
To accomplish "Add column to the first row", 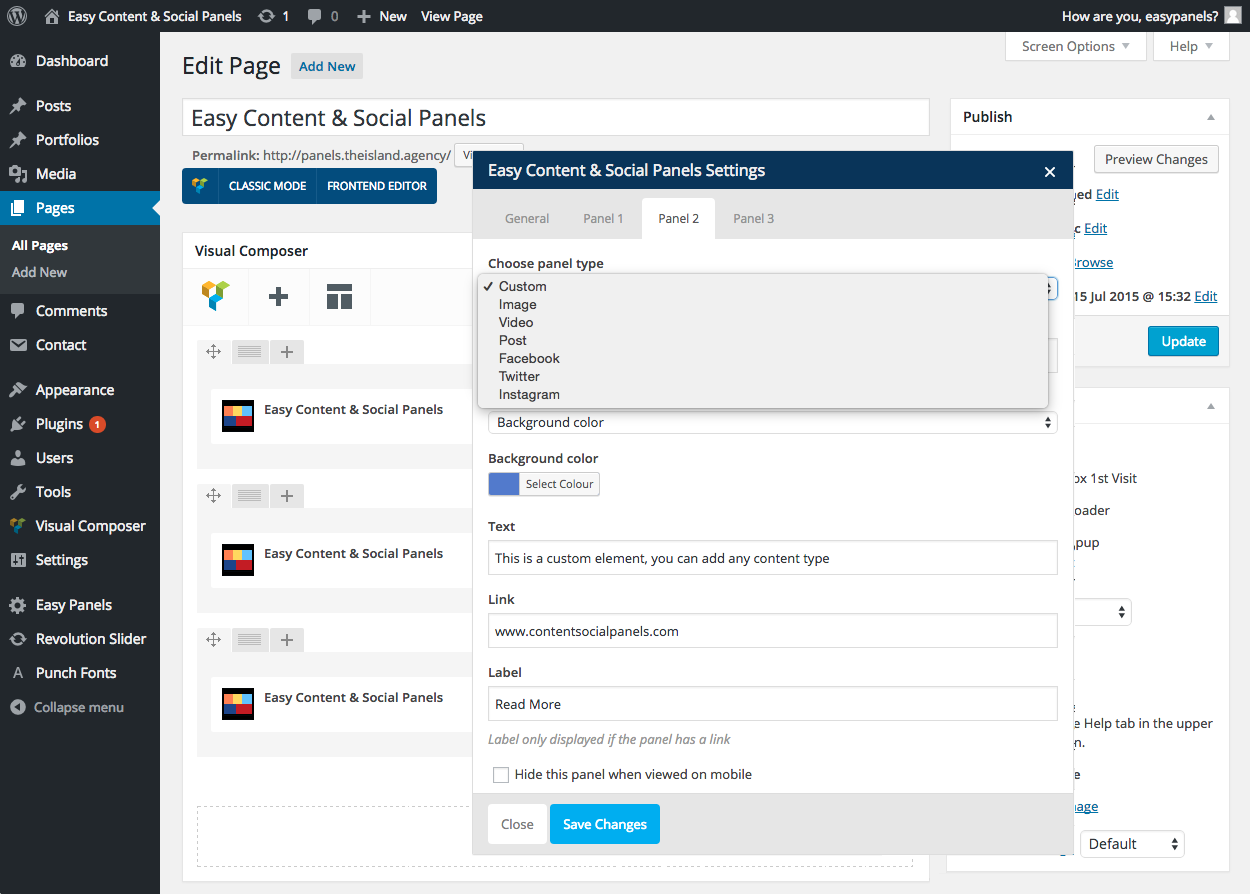I will (x=287, y=351).
